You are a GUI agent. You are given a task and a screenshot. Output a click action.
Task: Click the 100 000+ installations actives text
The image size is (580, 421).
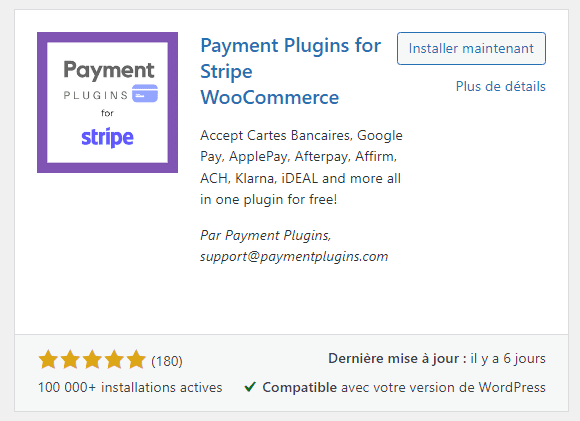(x=130, y=387)
